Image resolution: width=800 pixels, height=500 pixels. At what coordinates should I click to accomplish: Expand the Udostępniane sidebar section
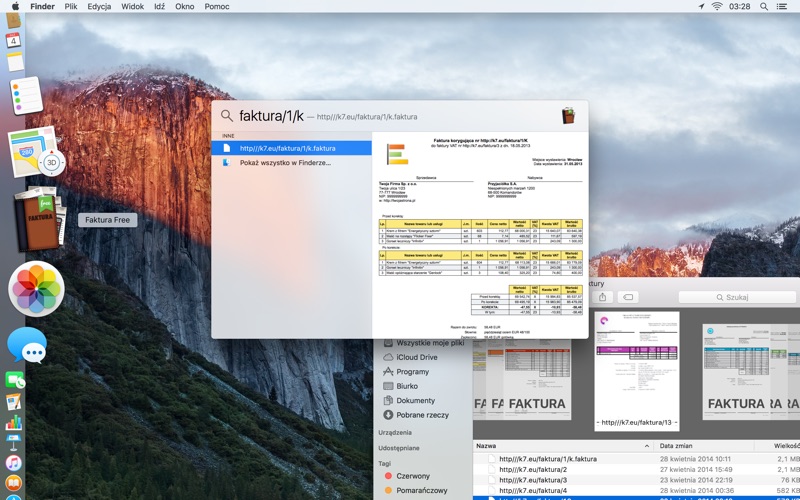[399, 448]
